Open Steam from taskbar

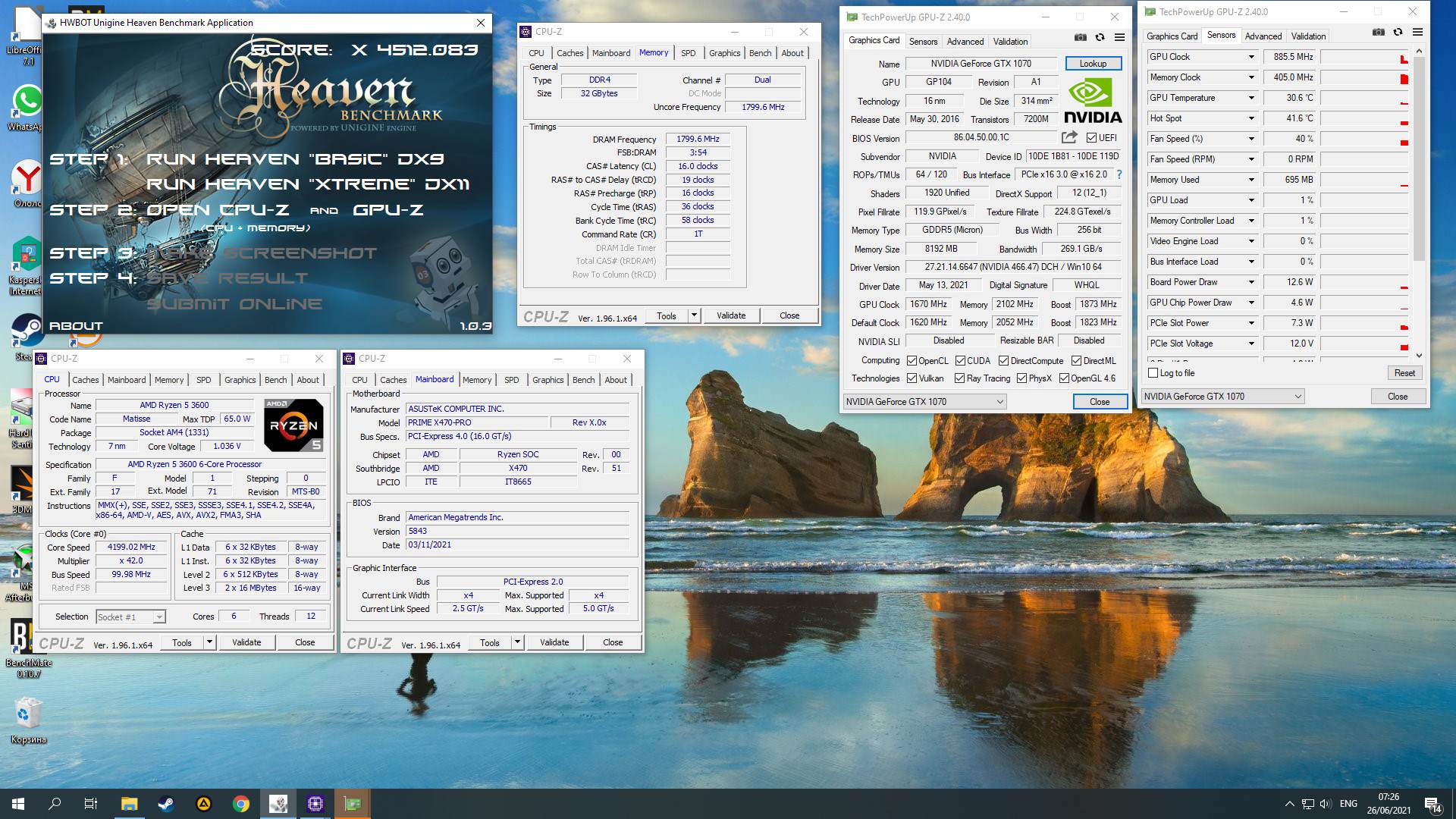[x=166, y=804]
